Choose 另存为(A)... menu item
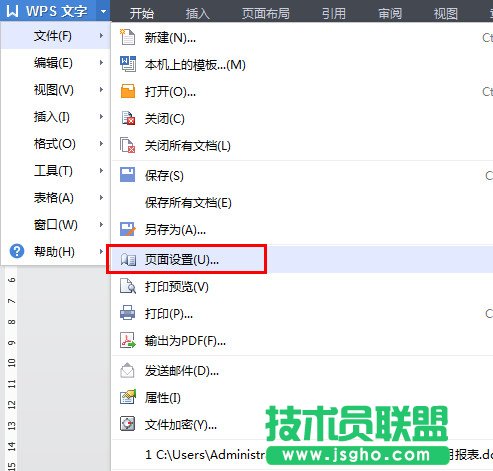This screenshot has width=493, height=471. click(x=302, y=229)
